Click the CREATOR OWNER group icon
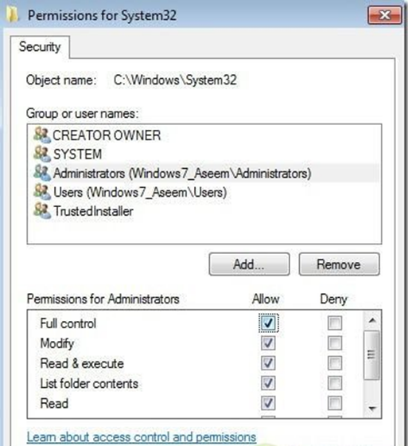 point(42,135)
